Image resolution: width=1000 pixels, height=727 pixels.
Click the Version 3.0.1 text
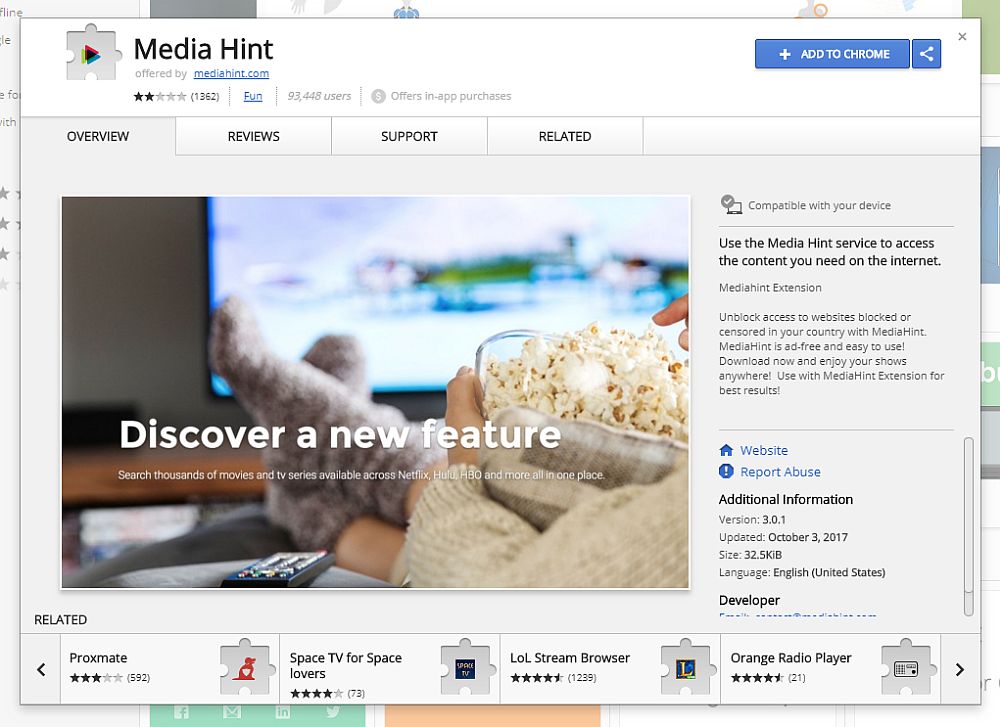tap(753, 520)
